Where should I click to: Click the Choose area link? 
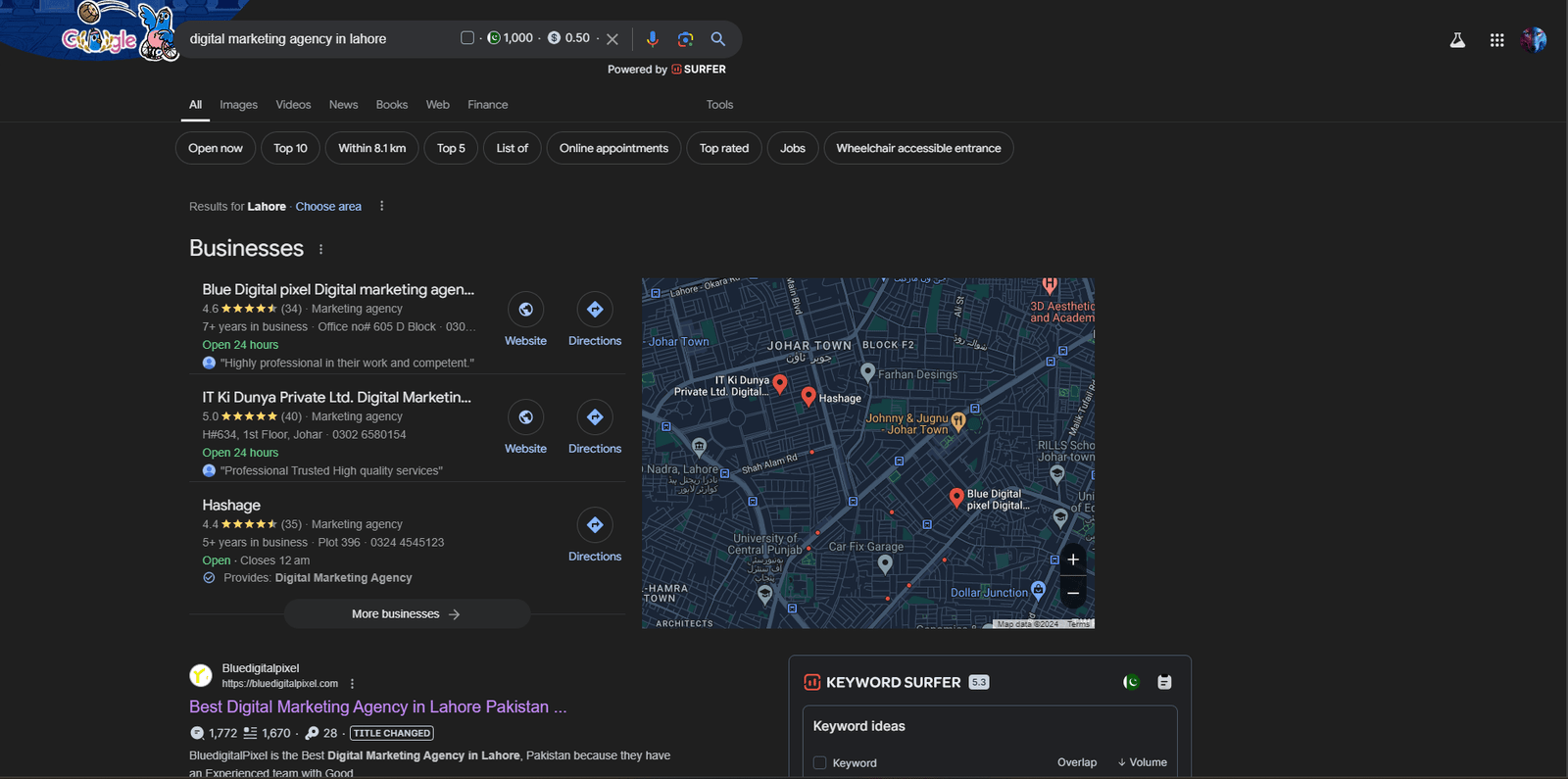click(x=328, y=207)
